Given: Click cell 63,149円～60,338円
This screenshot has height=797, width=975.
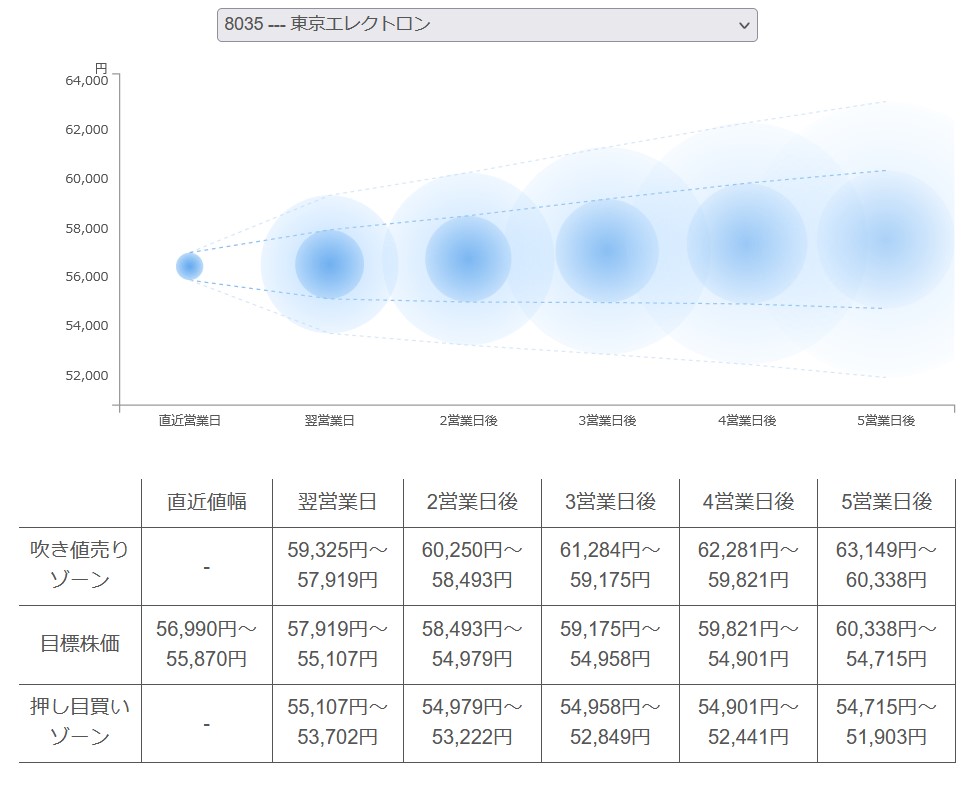Looking at the screenshot, I should pyautogui.click(x=887, y=565).
